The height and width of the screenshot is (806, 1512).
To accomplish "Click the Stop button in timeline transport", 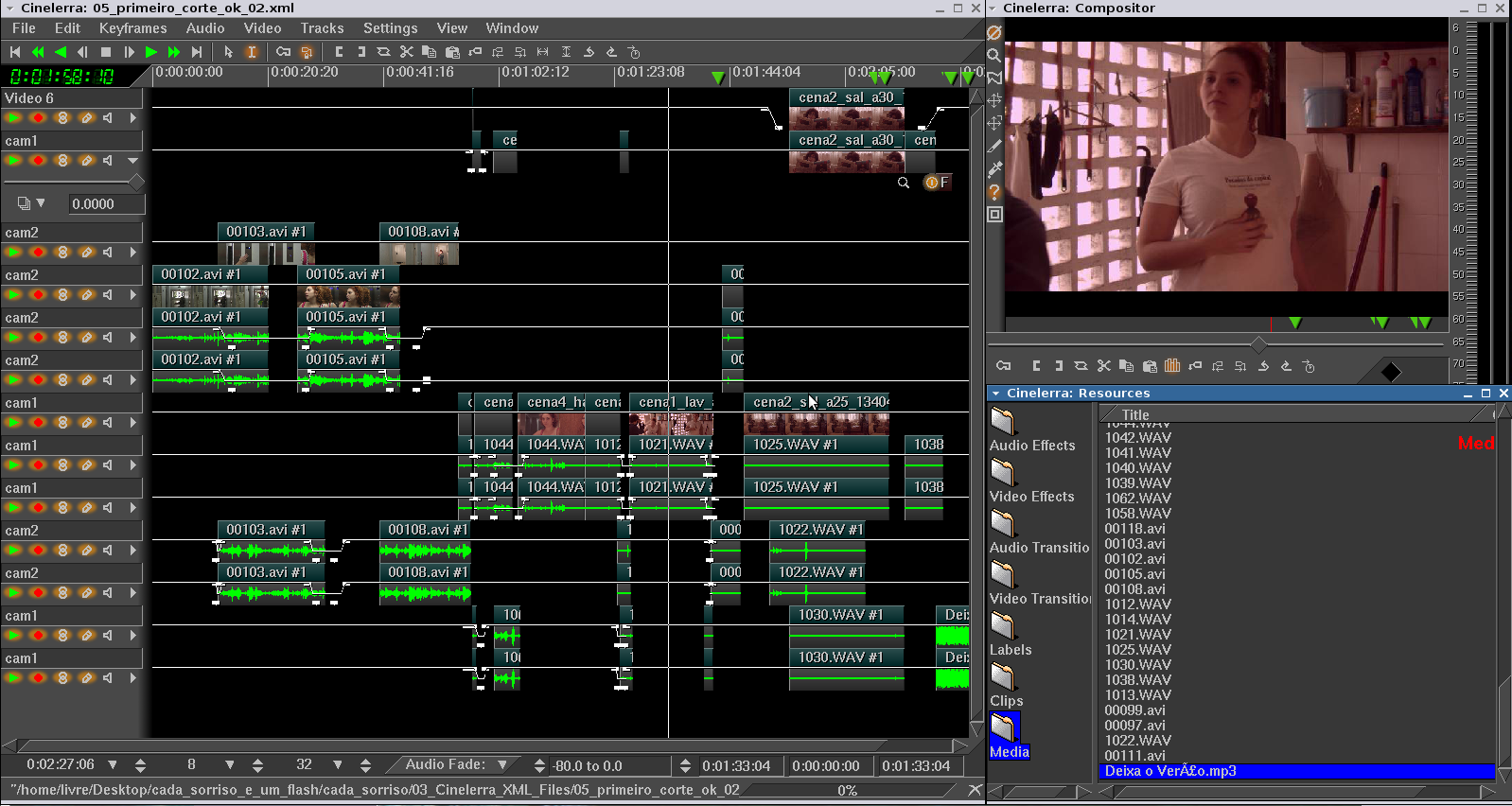I will 106,52.
